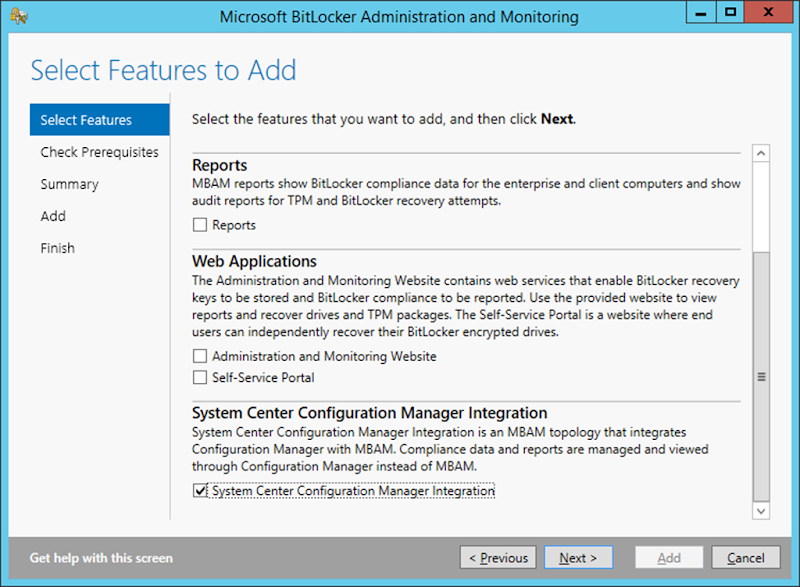Click the vertical scrollbar thumb

click(761, 376)
